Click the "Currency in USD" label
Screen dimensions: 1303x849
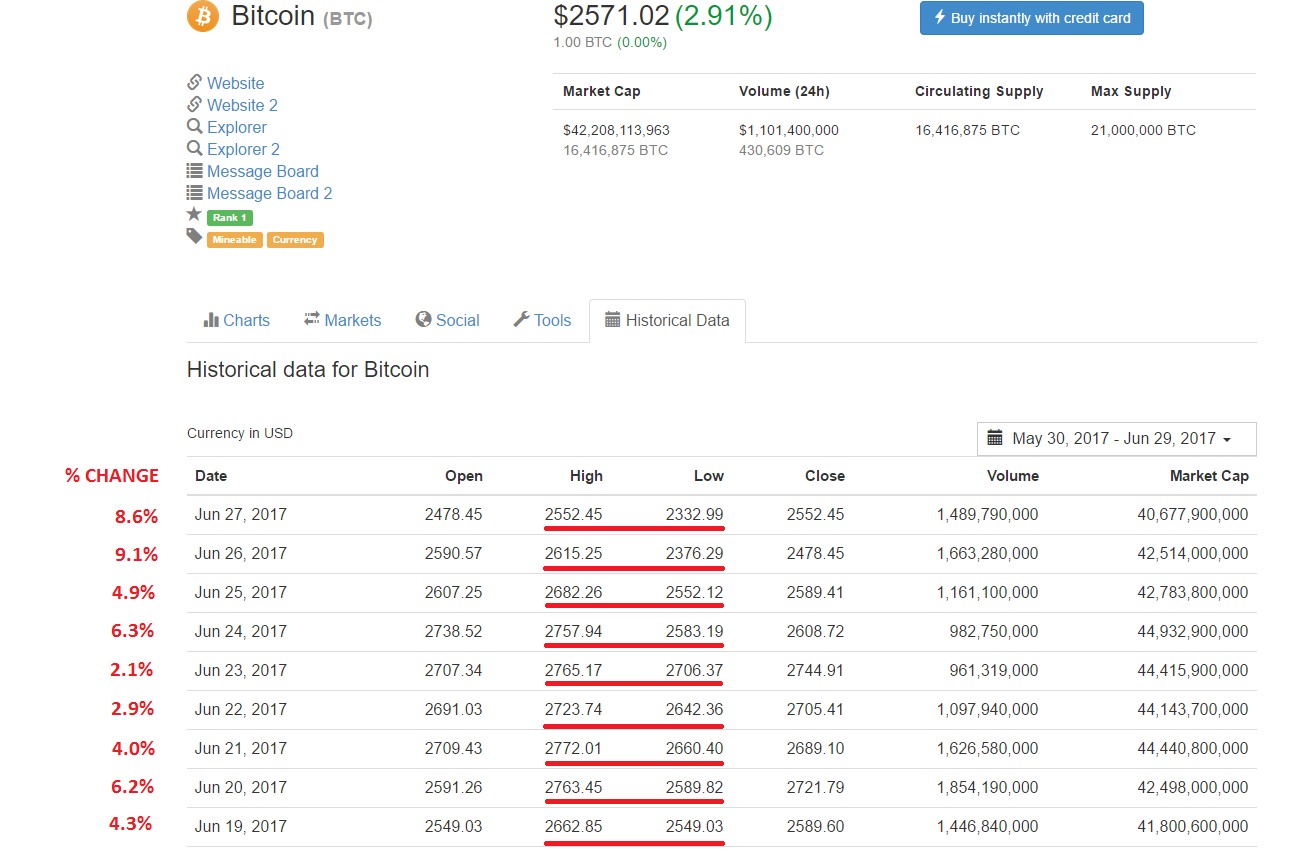click(240, 433)
